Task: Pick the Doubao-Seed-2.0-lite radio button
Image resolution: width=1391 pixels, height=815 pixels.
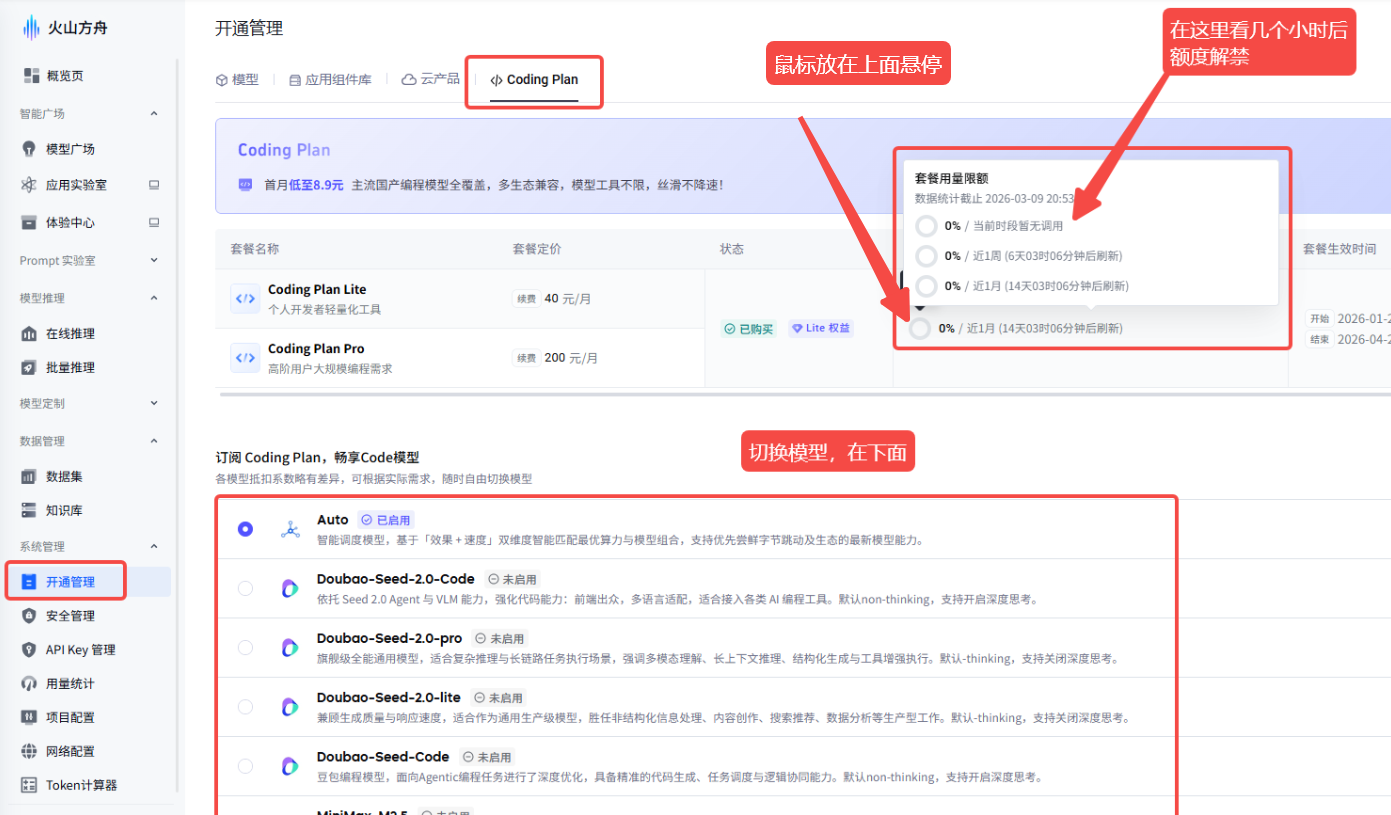Action: coord(246,707)
